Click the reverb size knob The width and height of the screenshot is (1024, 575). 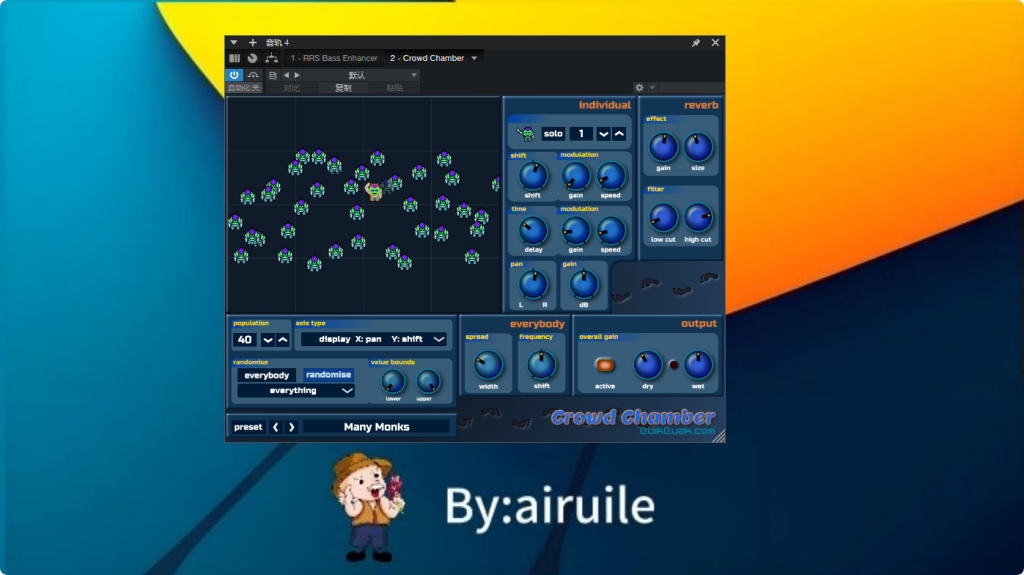point(697,148)
